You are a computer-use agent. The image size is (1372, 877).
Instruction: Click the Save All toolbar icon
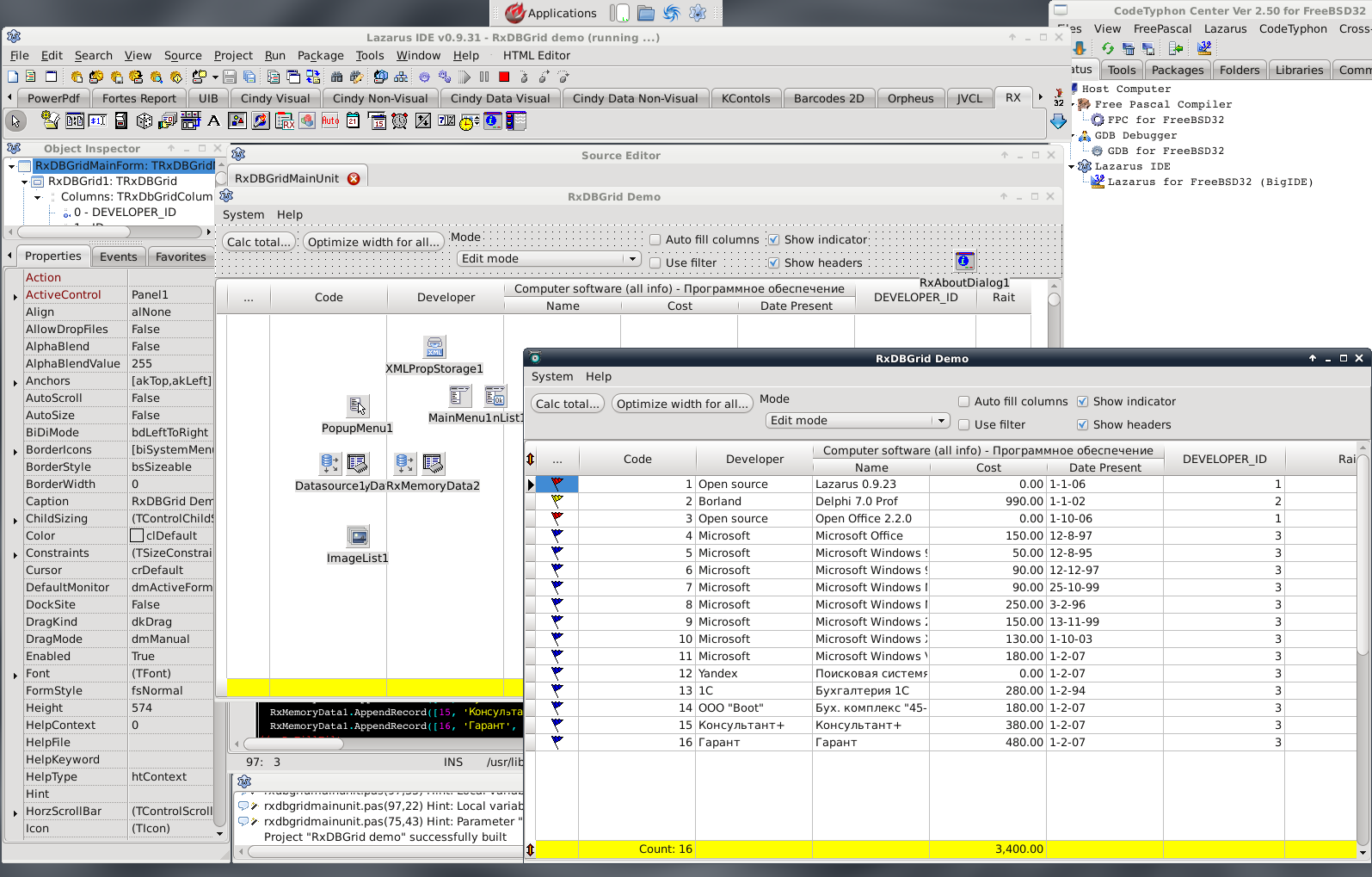coord(249,77)
